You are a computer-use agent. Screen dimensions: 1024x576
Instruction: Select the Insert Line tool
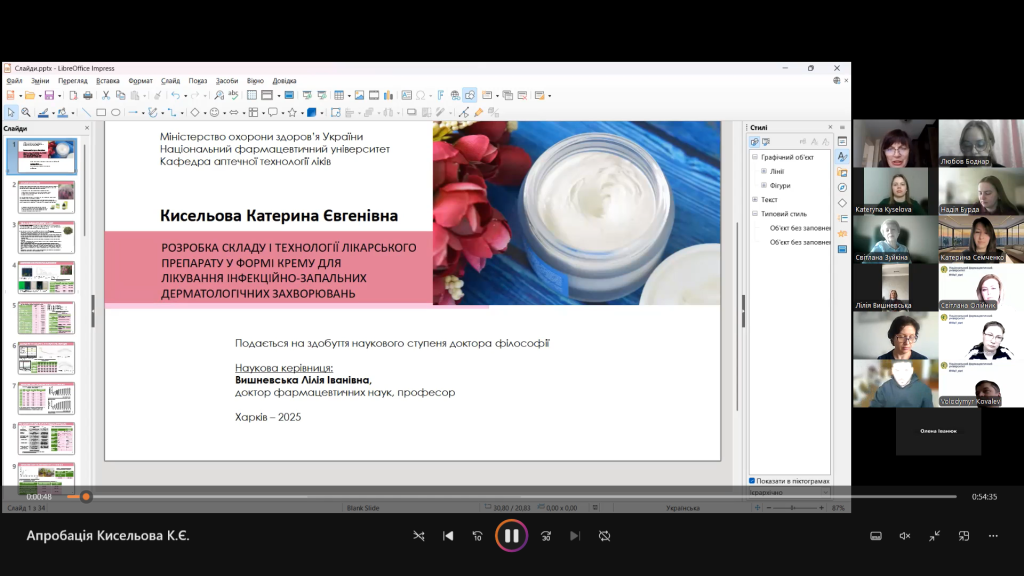pyautogui.click(x=86, y=112)
